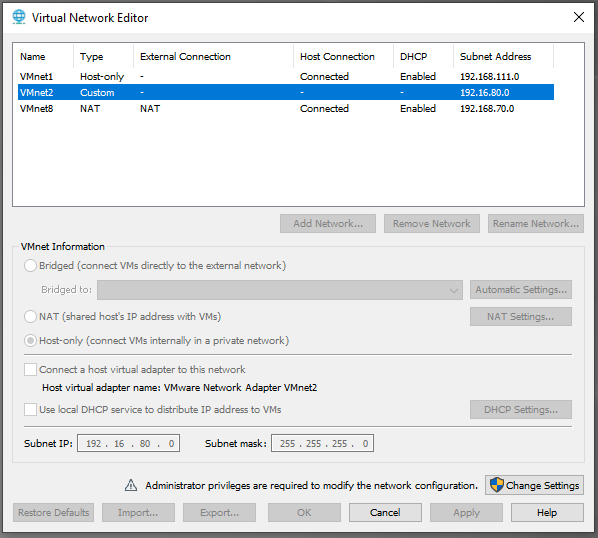Screen dimensions: 598x538
Task: Click the Import button
Action: click(x=138, y=512)
